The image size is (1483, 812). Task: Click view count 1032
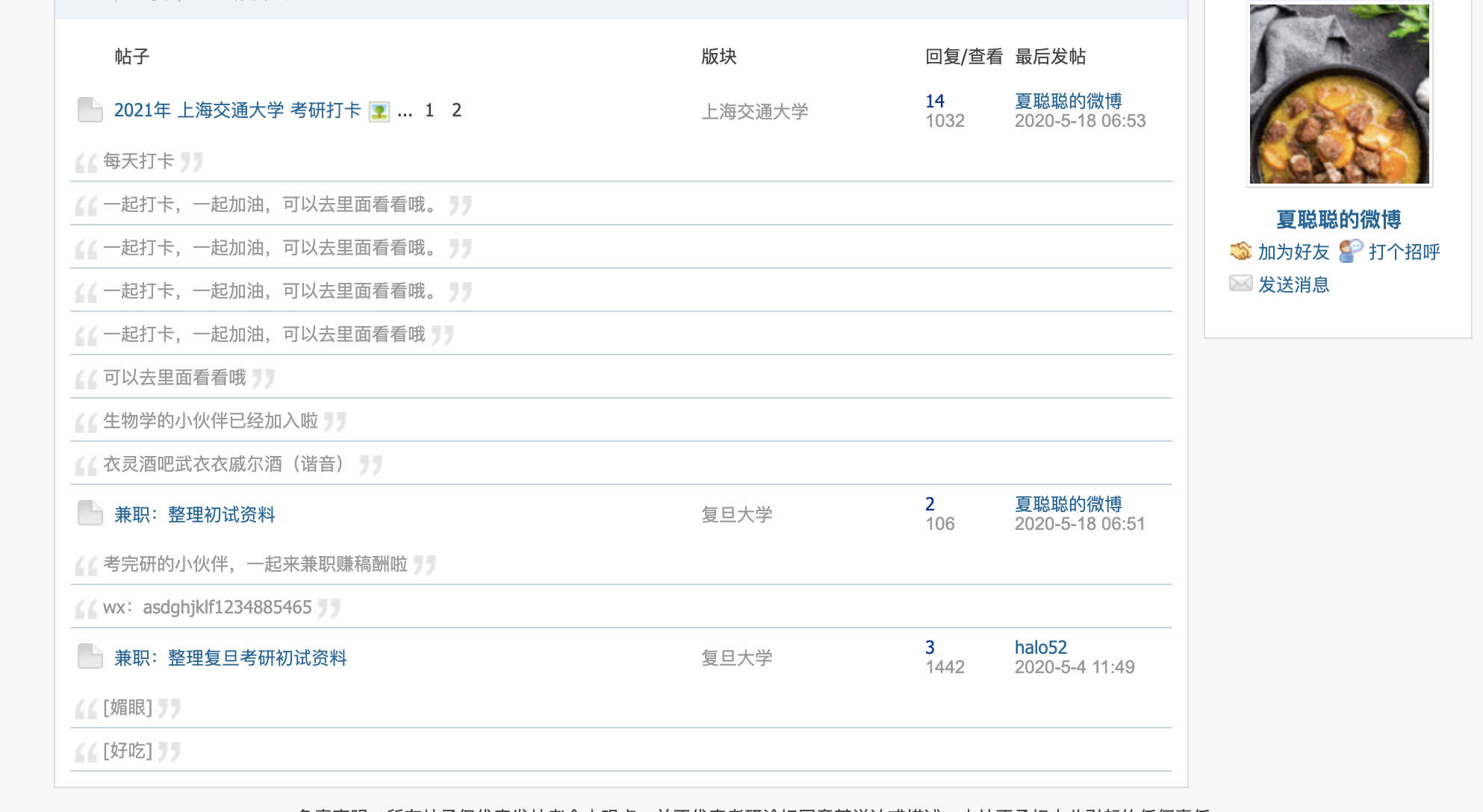[945, 120]
